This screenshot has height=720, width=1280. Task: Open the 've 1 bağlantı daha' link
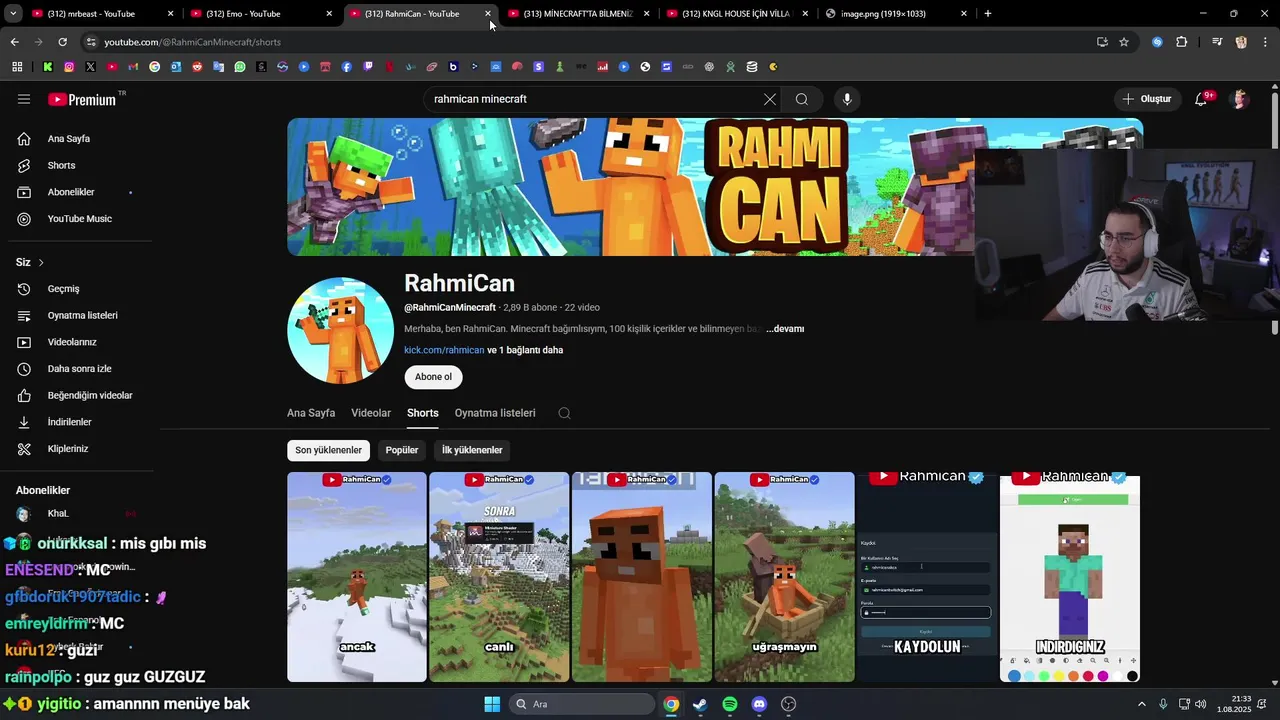coord(525,350)
